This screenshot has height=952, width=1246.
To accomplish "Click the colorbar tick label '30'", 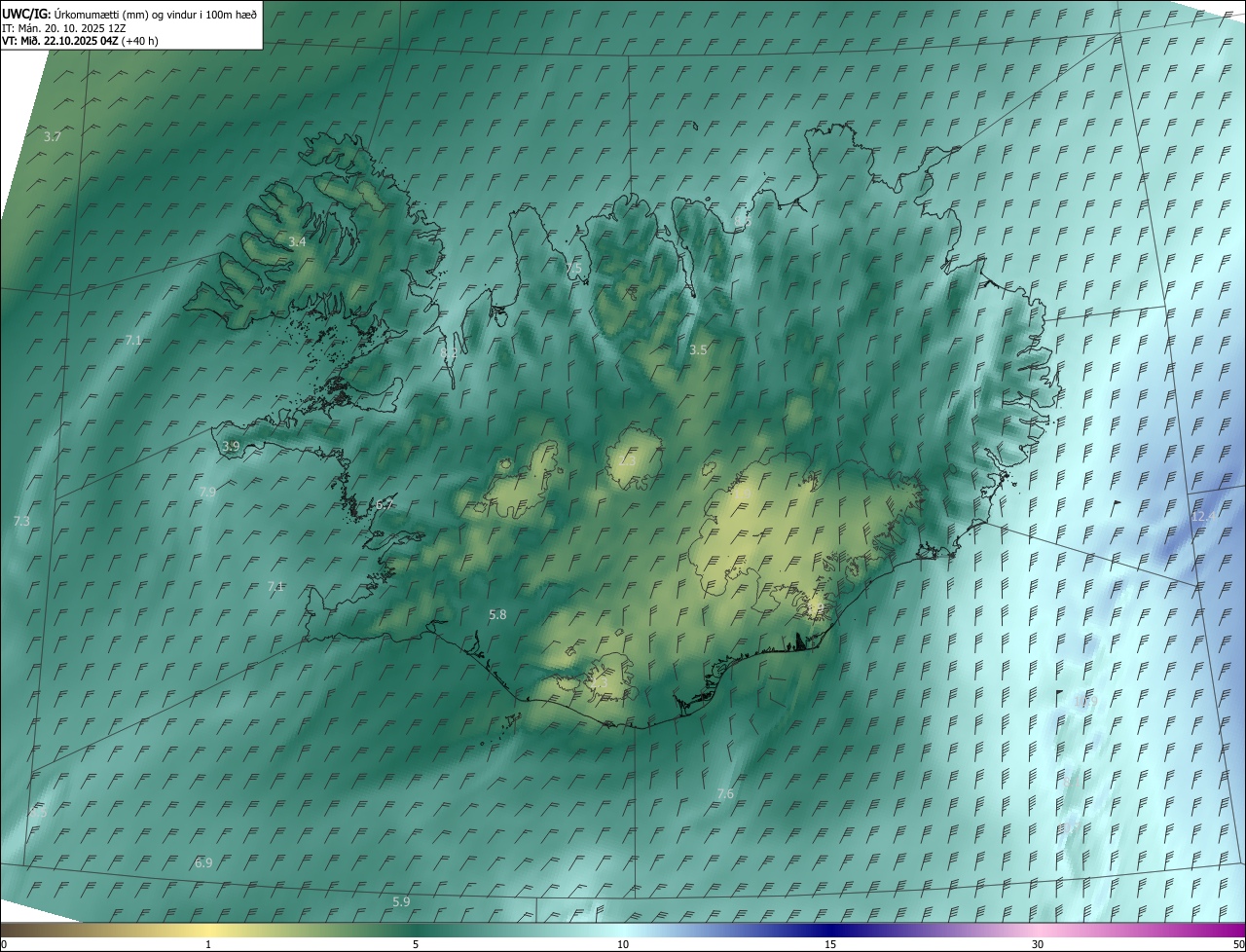I will tap(1038, 944).
